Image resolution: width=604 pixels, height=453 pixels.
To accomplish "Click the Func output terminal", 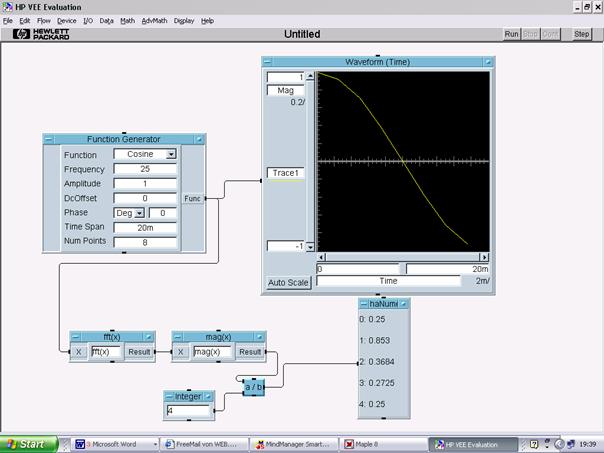I will (x=193, y=198).
